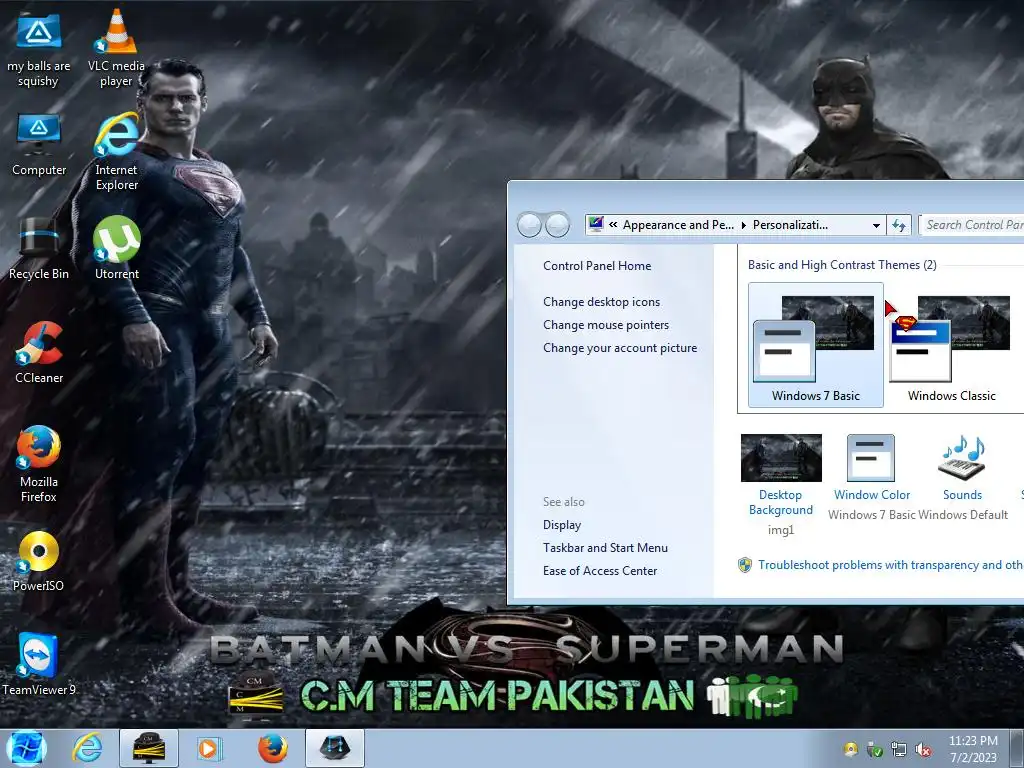The image size is (1024, 768).
Task: Expand the arrow after 'Appearance and Pe...'
Action: (743, 225)
